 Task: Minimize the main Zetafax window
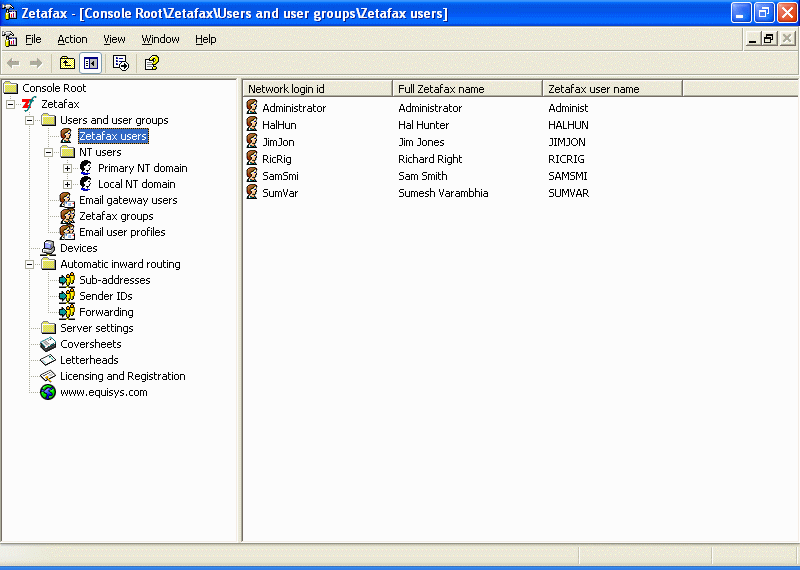(x=741, y=13)
